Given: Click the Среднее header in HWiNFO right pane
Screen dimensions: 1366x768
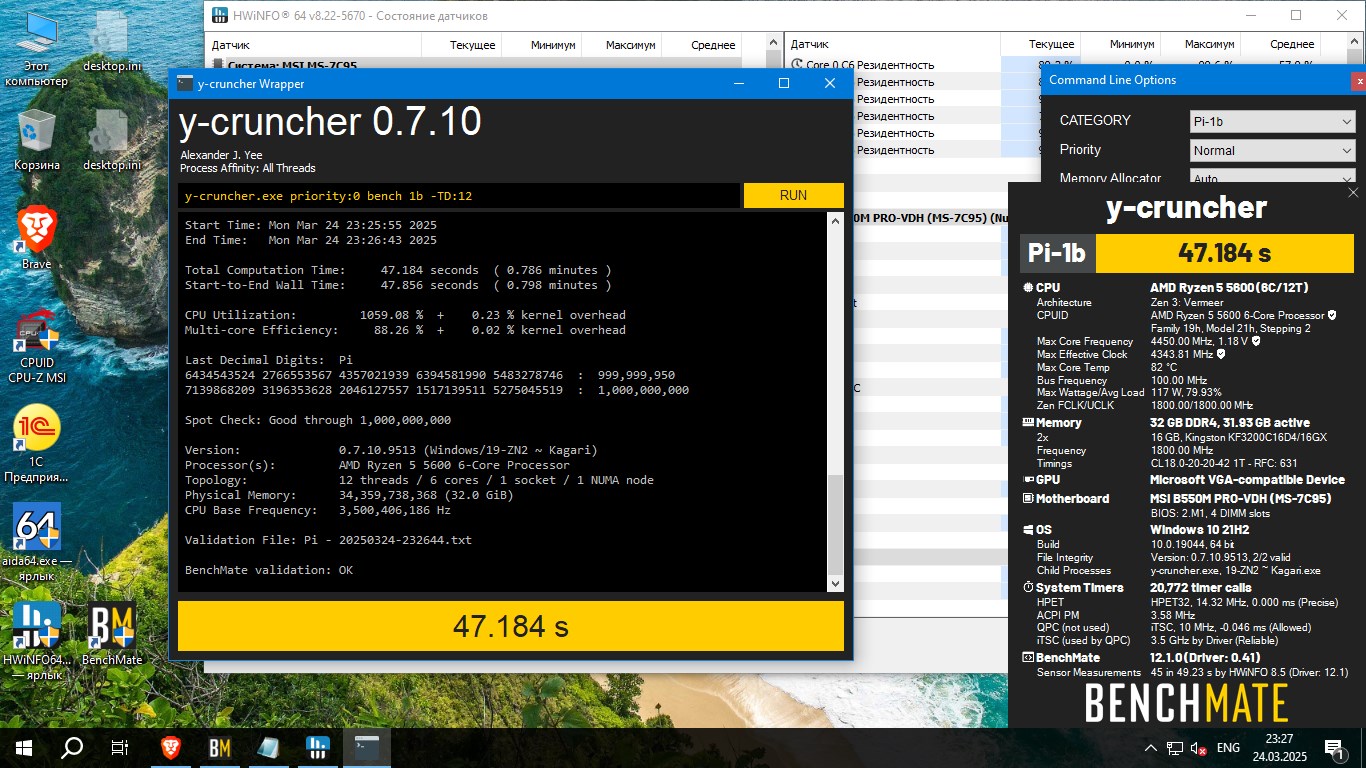Looking at the screenshot, I should point(1292,45).
